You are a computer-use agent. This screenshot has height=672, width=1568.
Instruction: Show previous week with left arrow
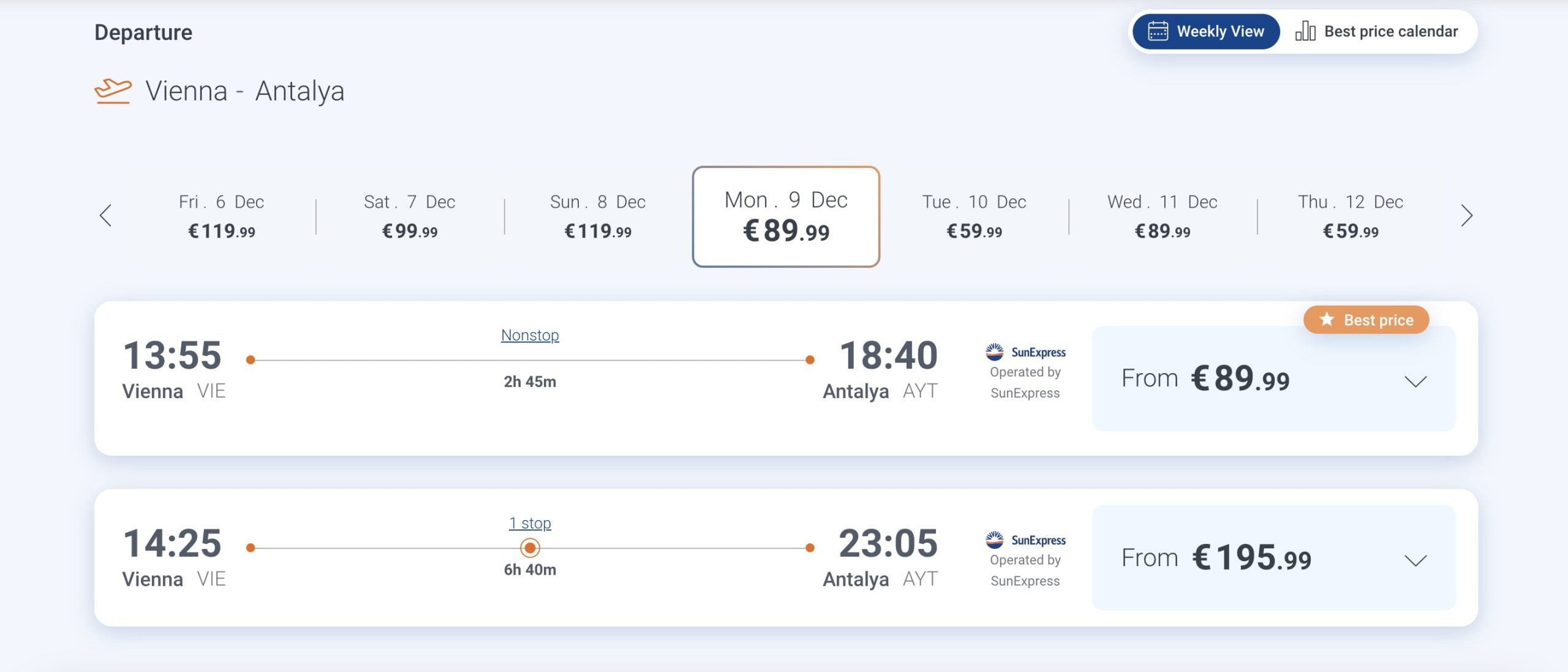106,215
